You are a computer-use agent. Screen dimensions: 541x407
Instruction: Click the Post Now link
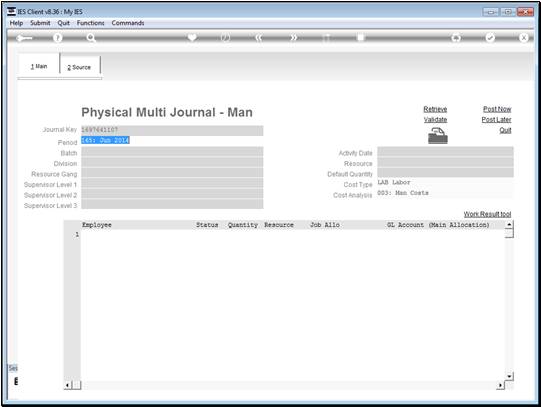point(497,109)
